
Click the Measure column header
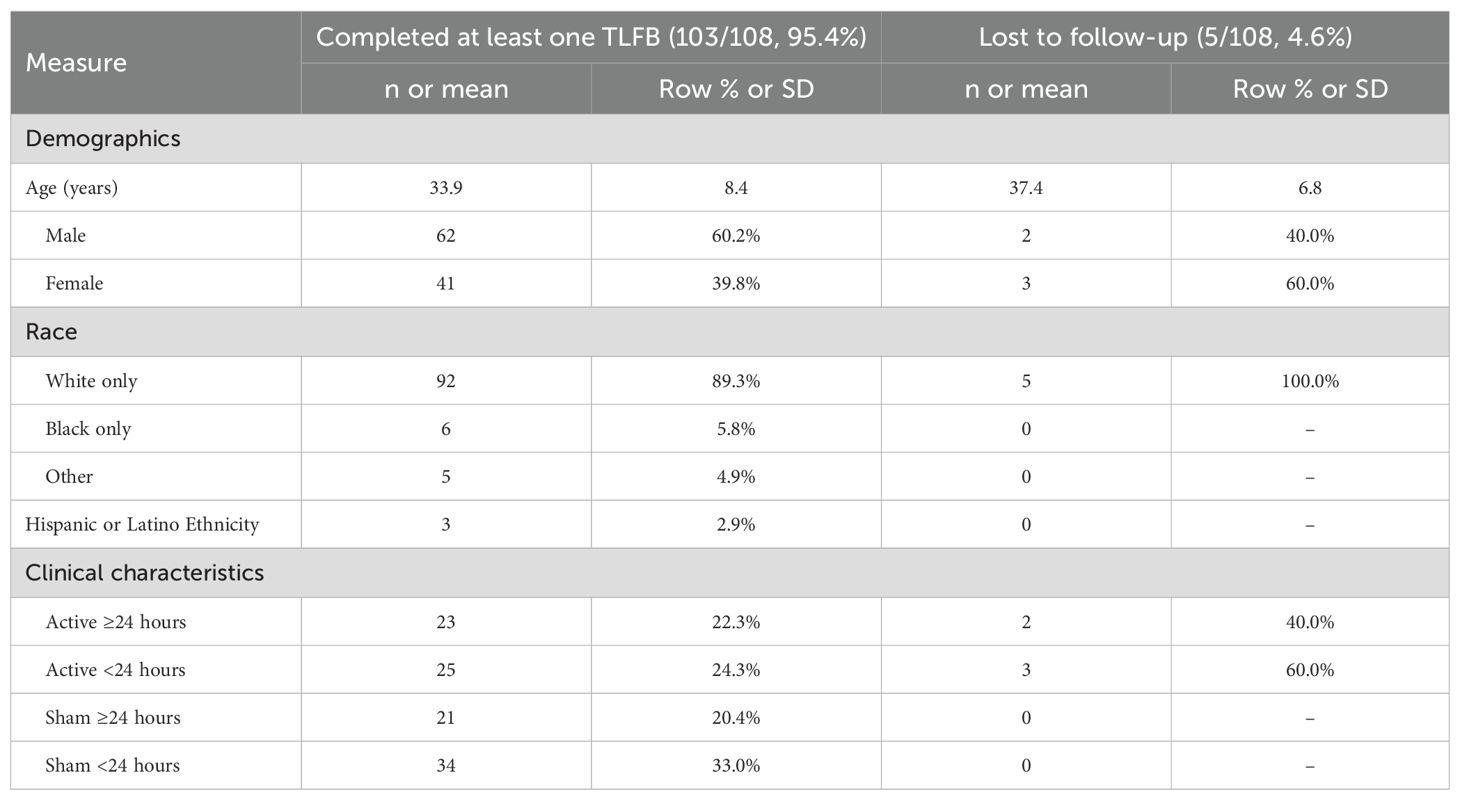pos(76,63)
